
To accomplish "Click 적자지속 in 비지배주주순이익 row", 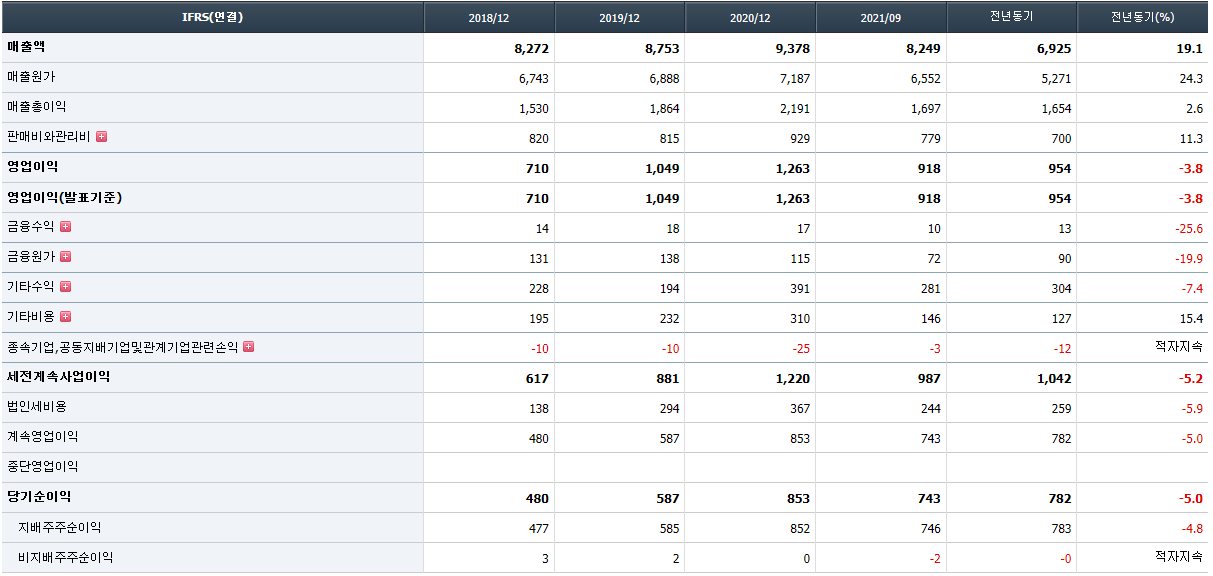I will tap(1179, 556).
